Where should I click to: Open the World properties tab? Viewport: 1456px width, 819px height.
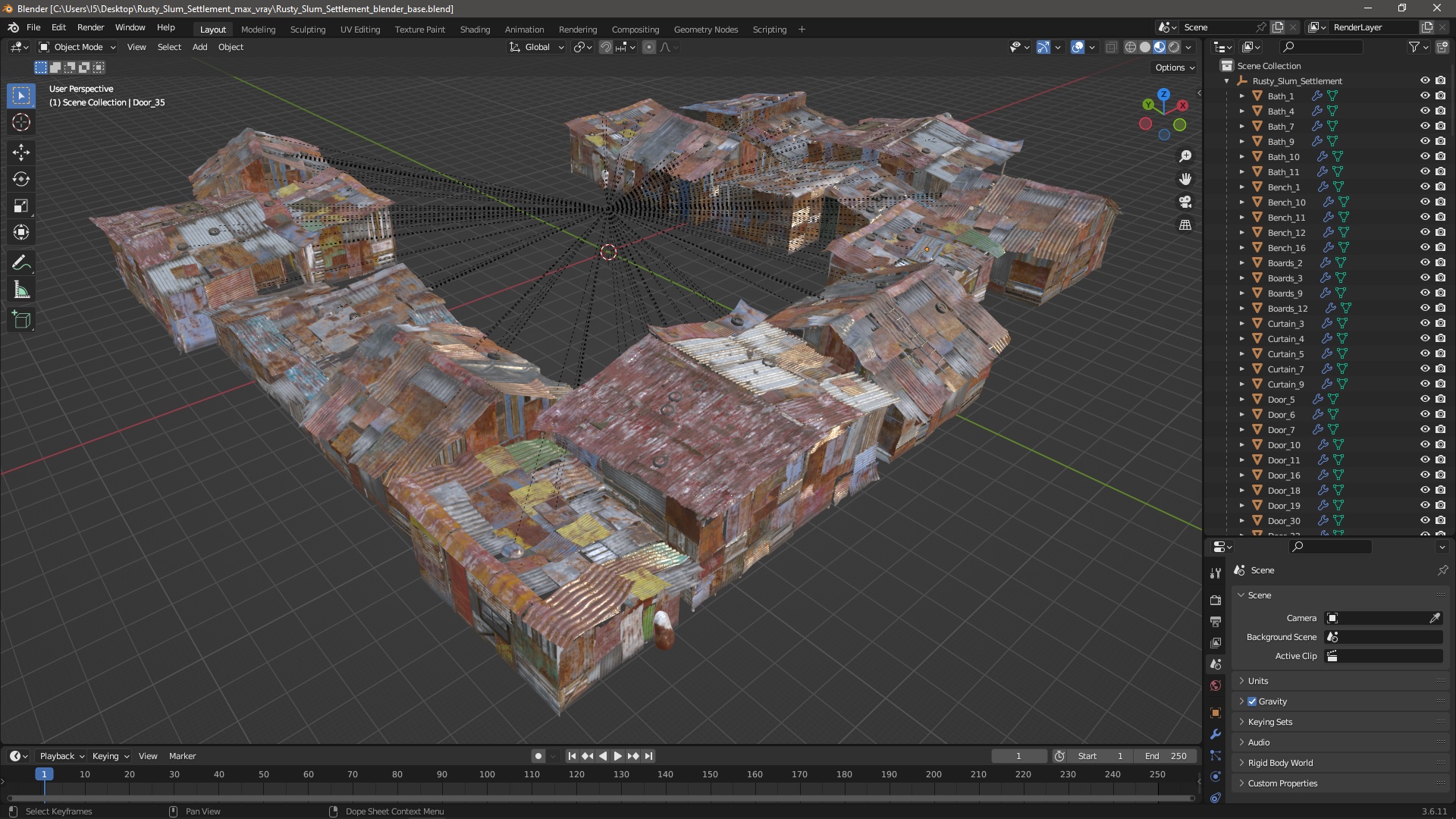(1216, 686)
